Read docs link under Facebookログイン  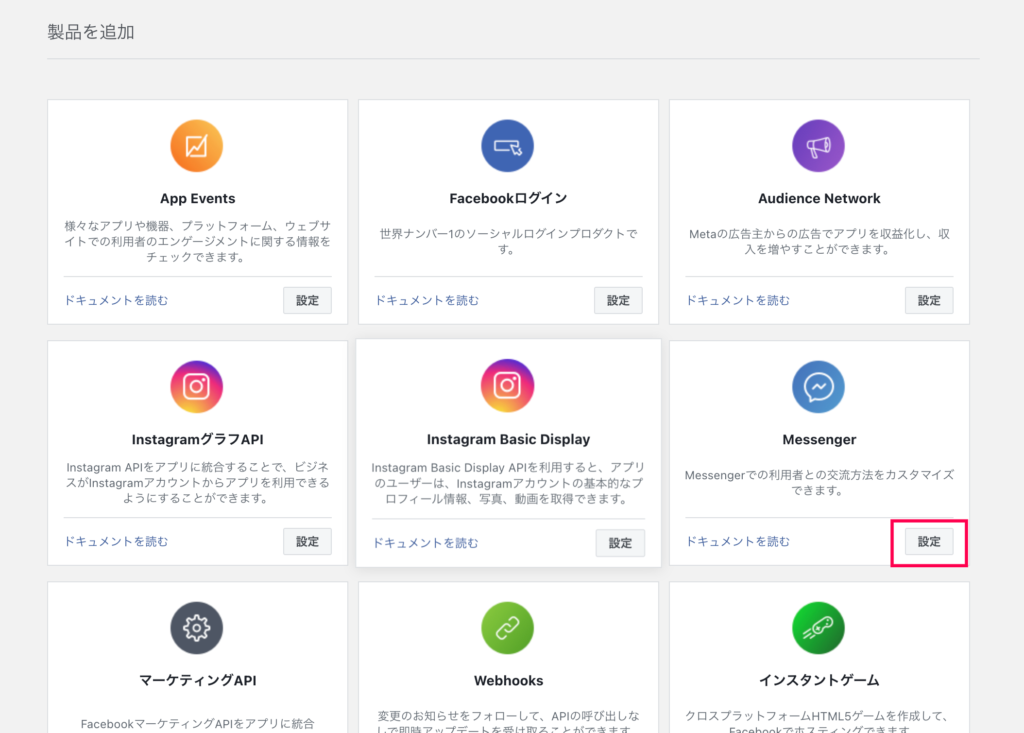[x=427, y=301]
